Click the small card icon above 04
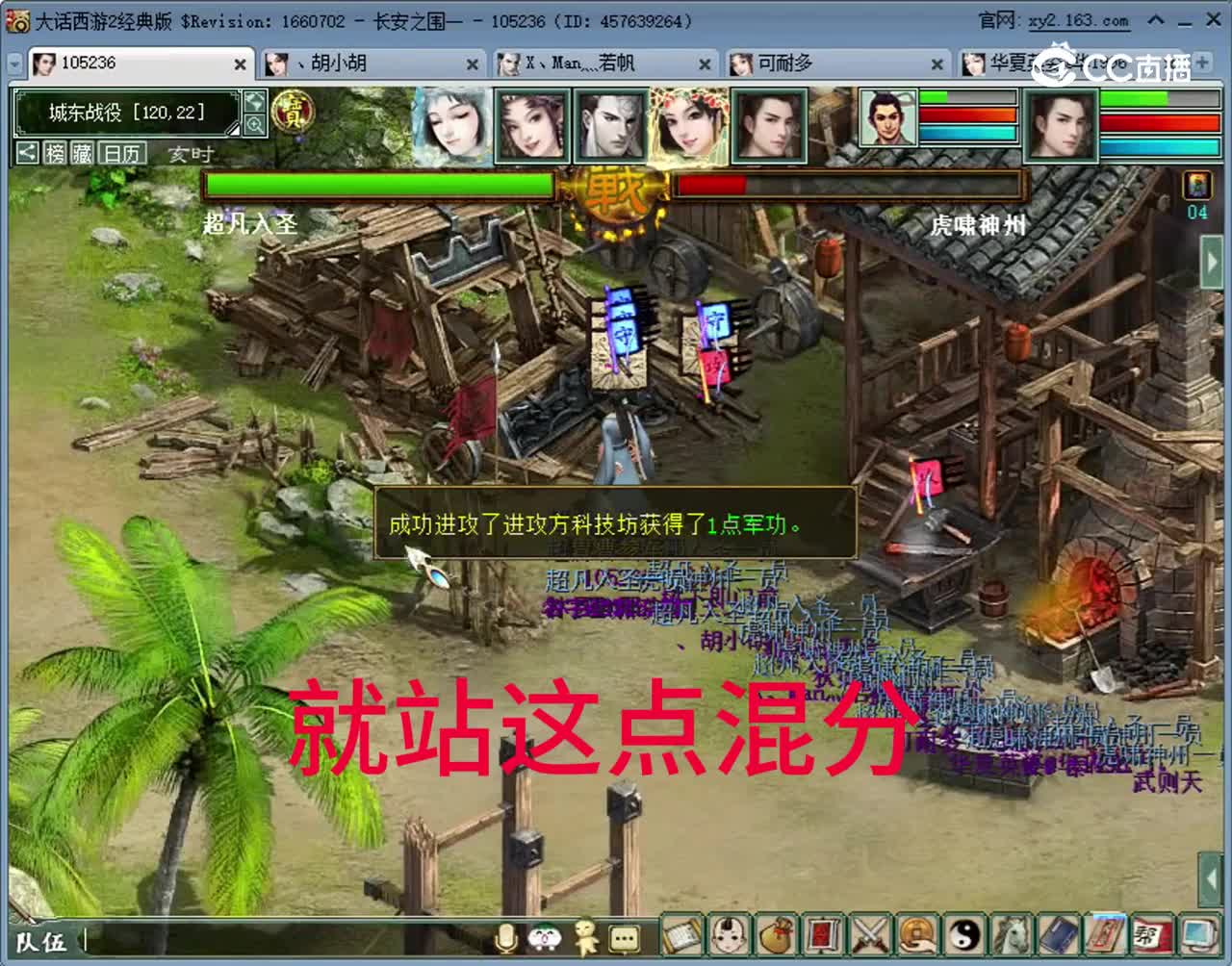 (x=1196, y=187)
